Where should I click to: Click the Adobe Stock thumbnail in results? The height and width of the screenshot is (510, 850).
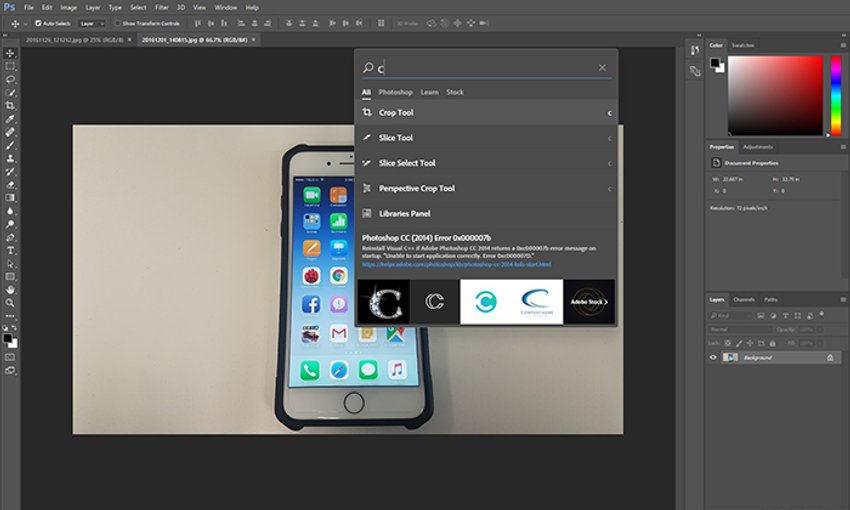coord(589,301)
